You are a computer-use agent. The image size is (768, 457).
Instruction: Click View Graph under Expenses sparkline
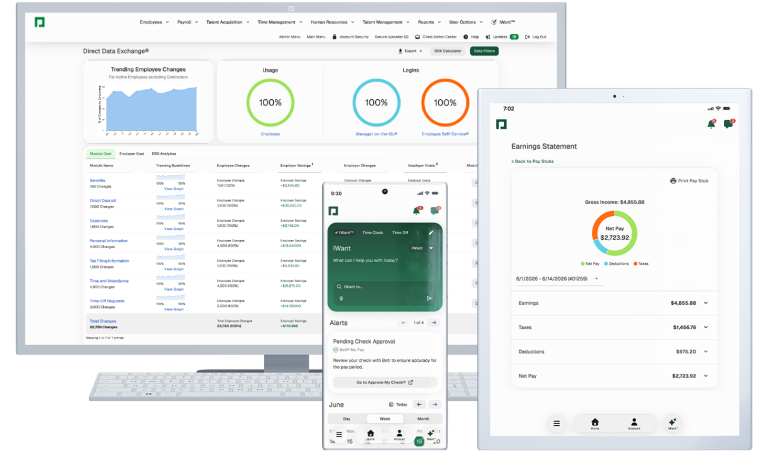[174, 229]
